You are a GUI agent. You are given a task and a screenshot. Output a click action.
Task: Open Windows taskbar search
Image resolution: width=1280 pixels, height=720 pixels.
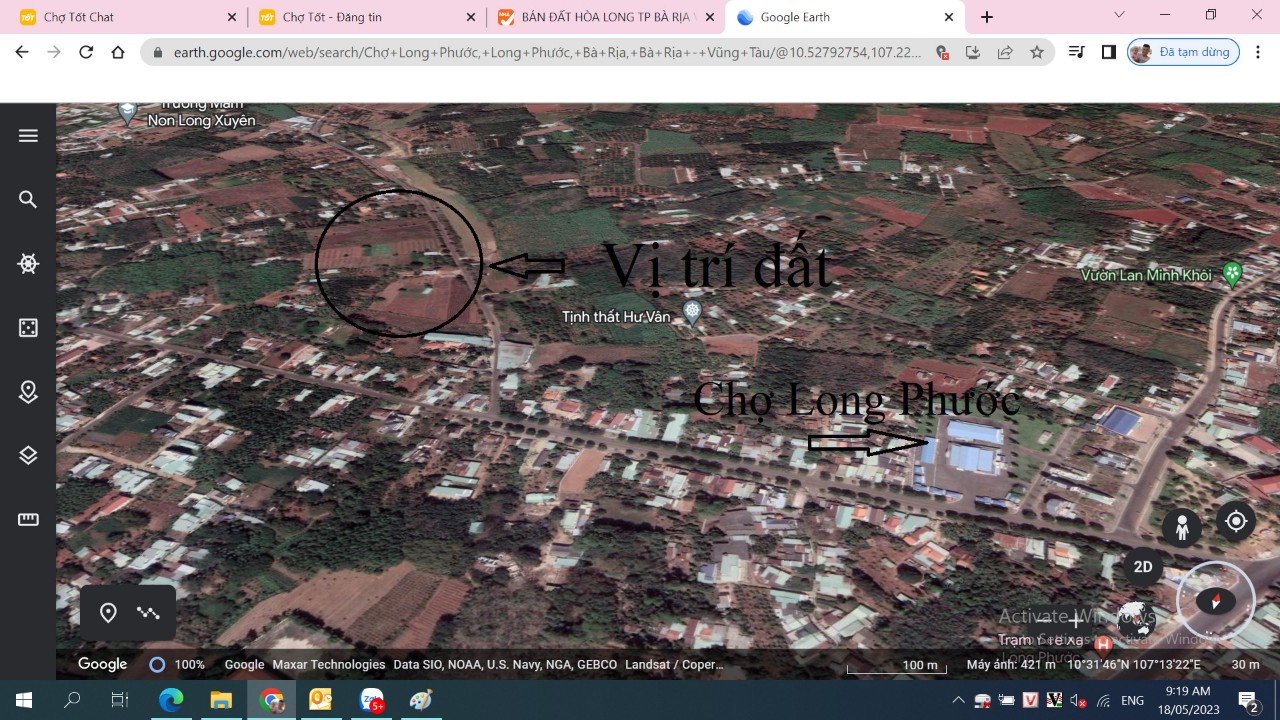pos(72,700)
